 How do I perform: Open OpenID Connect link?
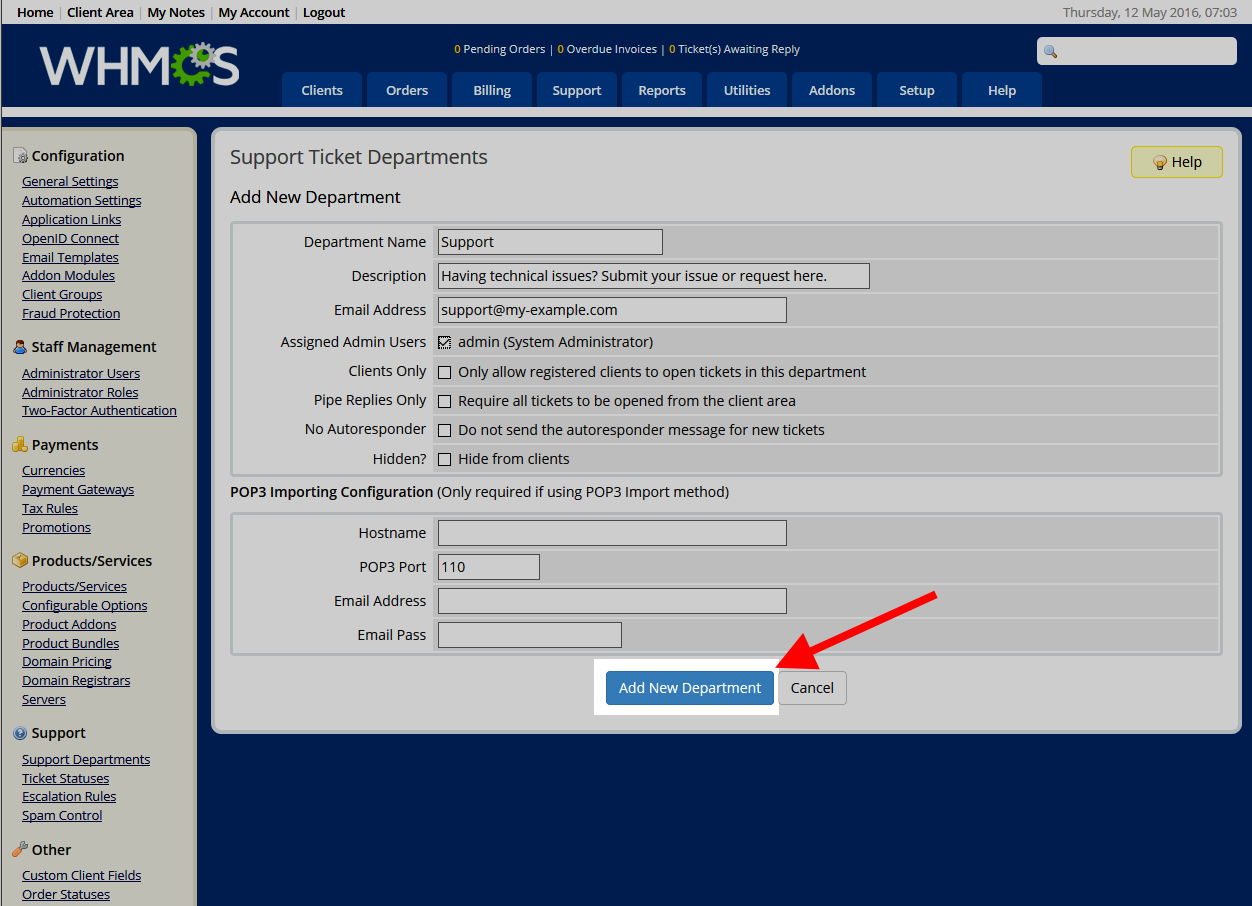[x=71, y=239]
